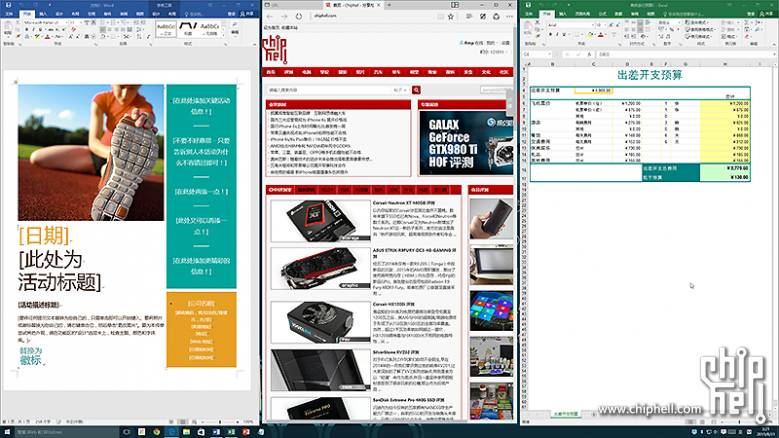Click the Edge address bar

click(373, 16)
